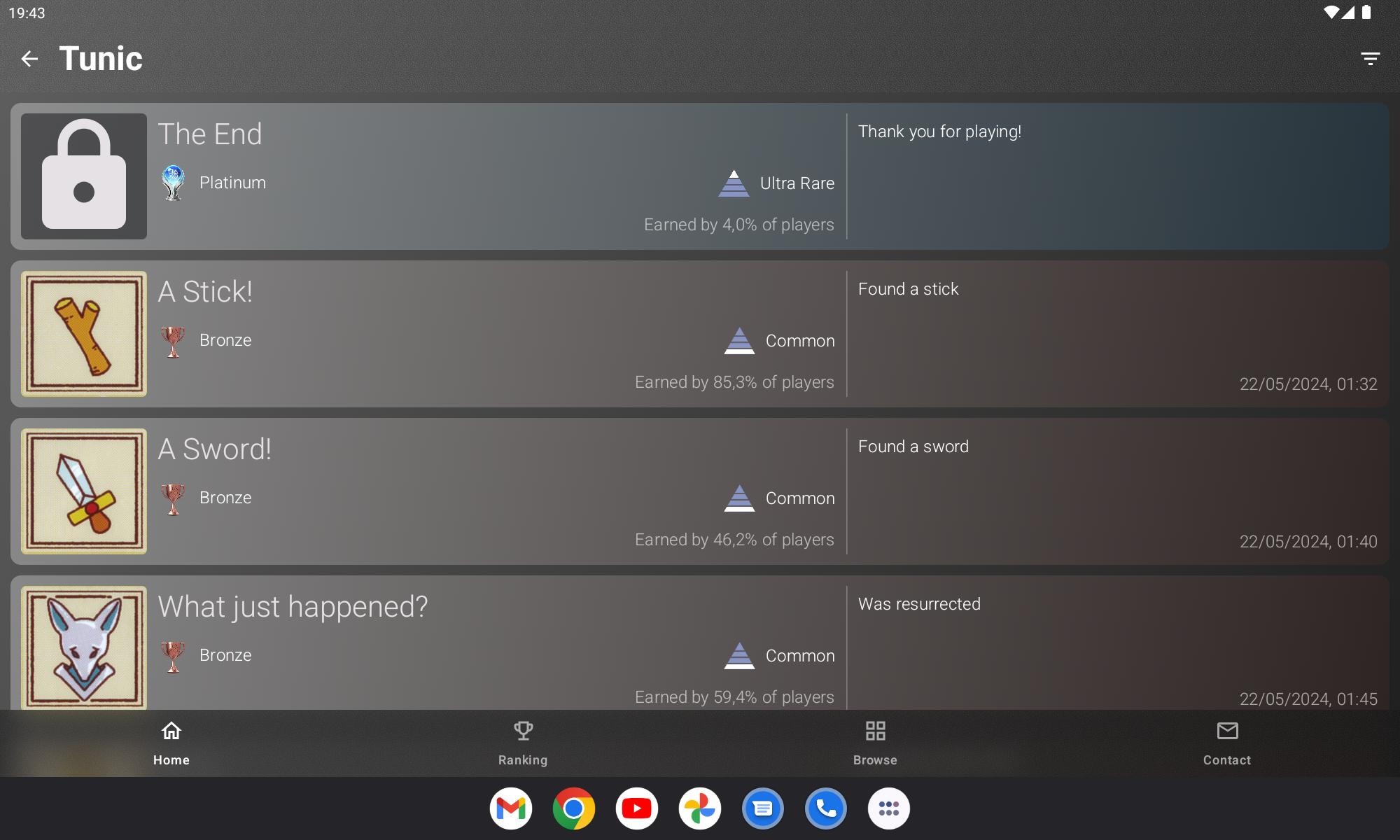The width and height of the screenshot is (1400, 840).
Task: Open the Phone app from the dock
Action: point(826,808)
